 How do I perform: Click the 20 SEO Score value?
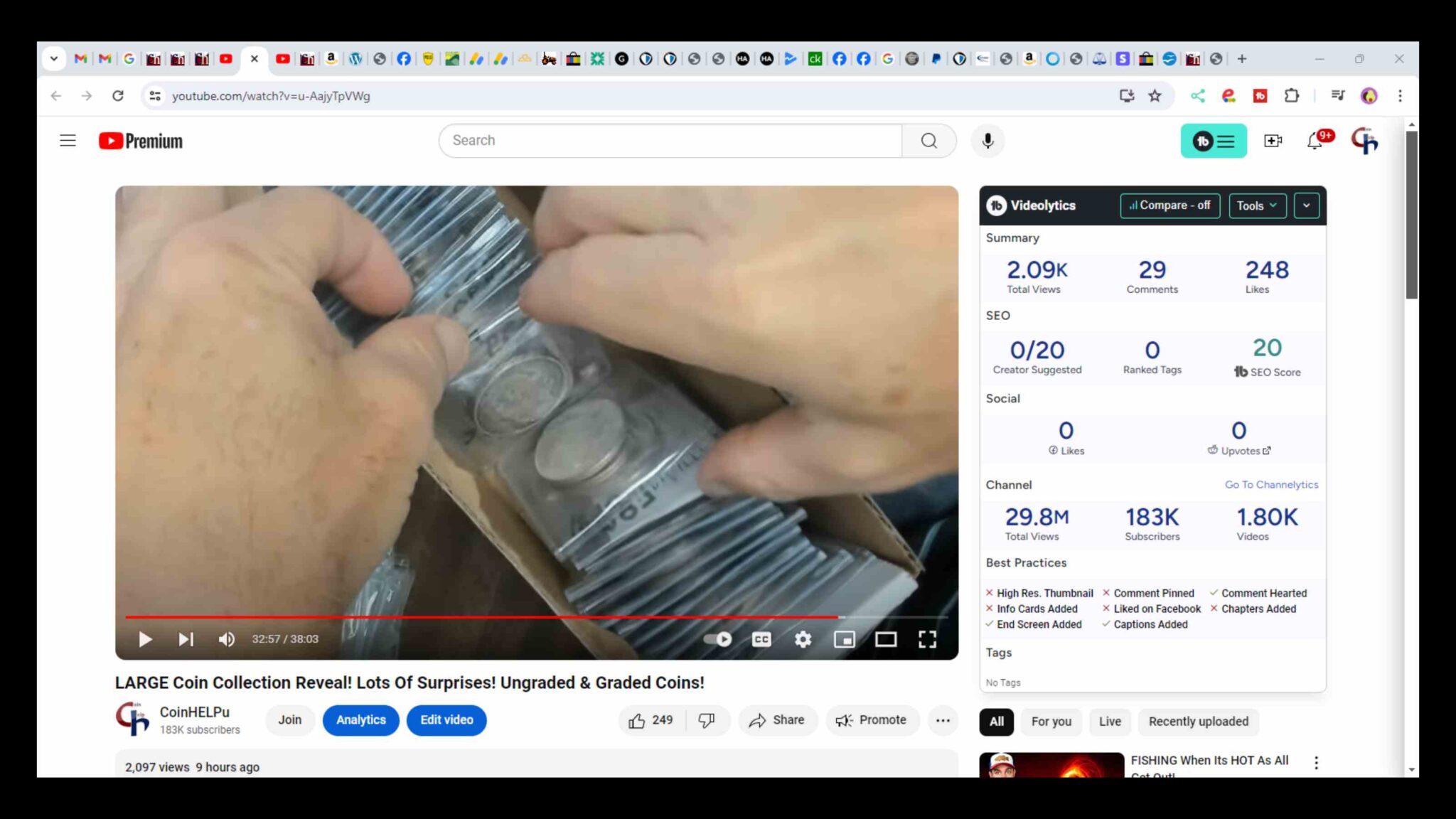coord(1267,348)
